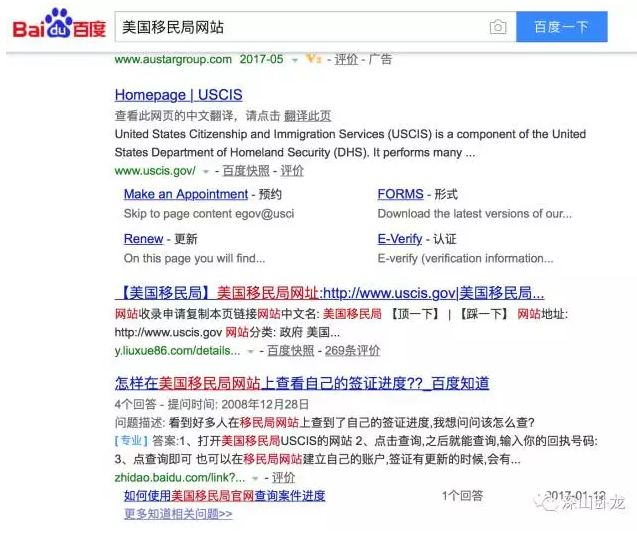Expand dropdown arrow beside y.liuxue86.com/details
This screenshot has height=541, width=637.
click(x=251, y=351)
